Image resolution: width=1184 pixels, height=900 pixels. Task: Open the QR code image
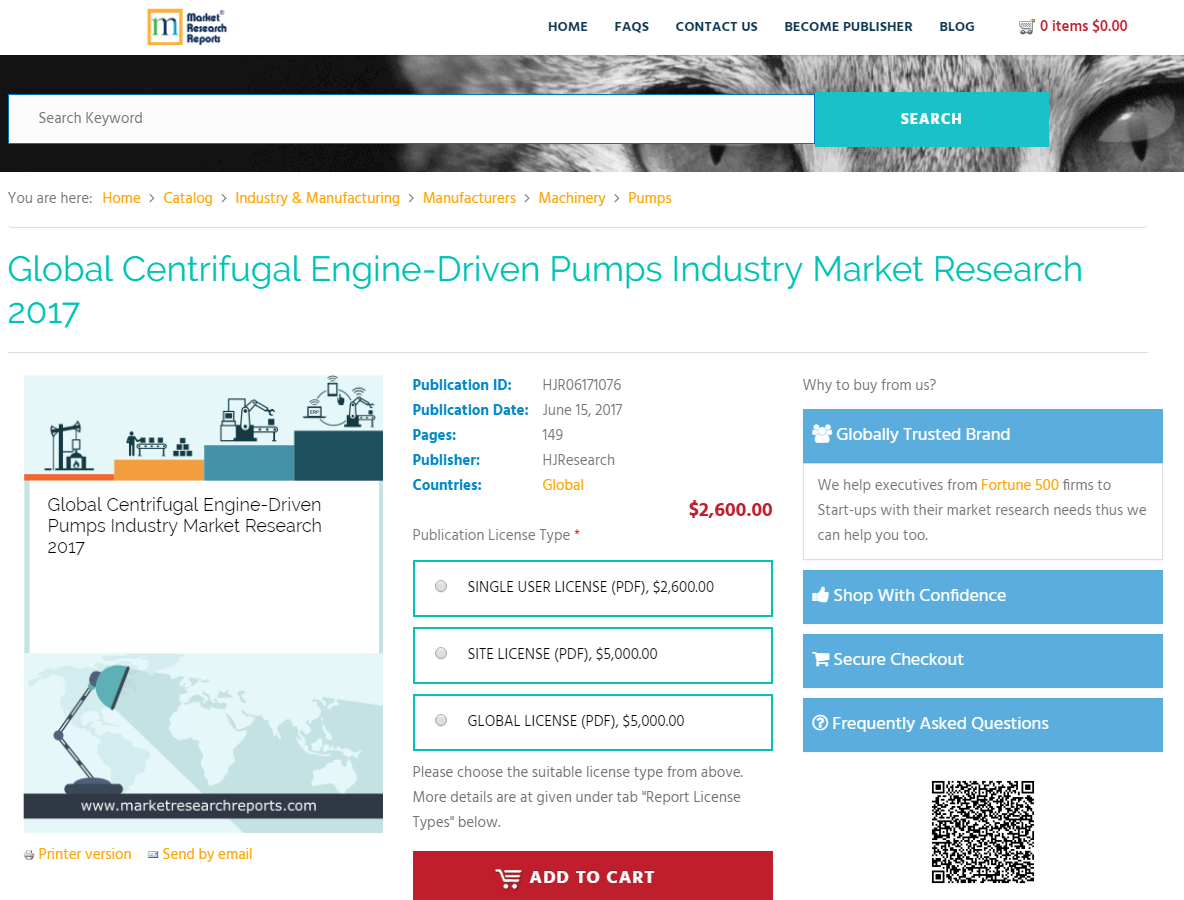pos(982,831)
